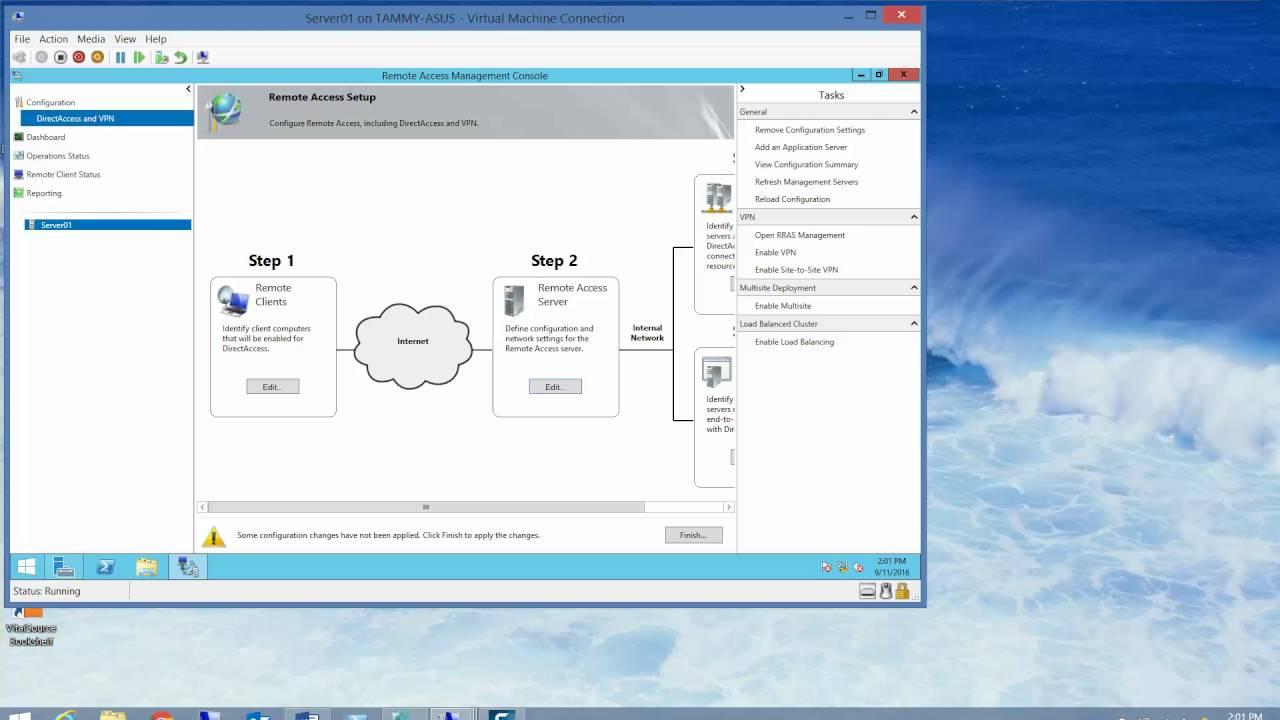Select the Server01 entry
Image resolution: width=1280 pixels, height=720 pixels.
point(108,225)
